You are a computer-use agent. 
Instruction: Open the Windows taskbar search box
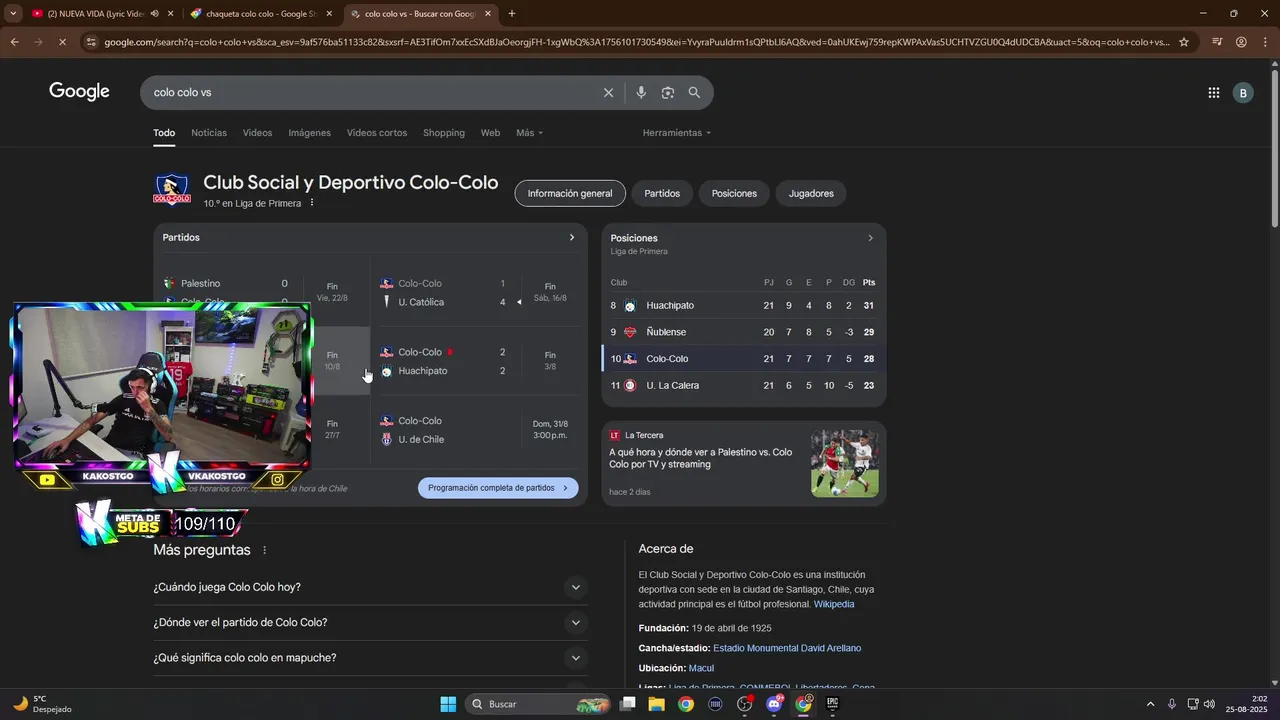click(x=540, y=704)
